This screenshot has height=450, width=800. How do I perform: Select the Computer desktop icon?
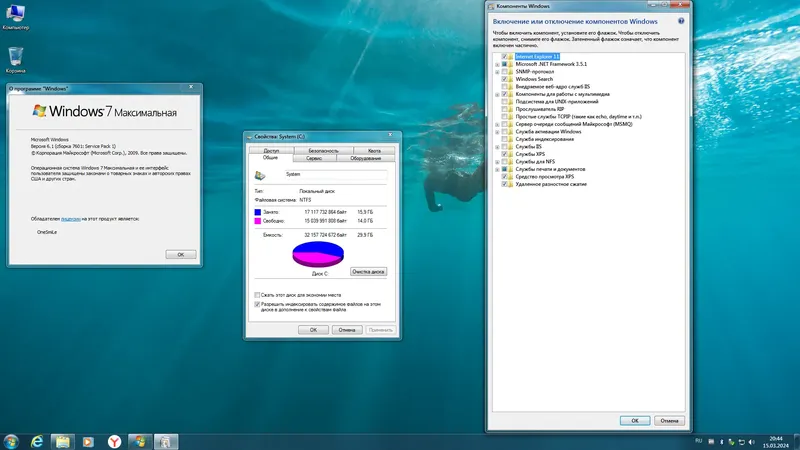click(x=16, y=16)
